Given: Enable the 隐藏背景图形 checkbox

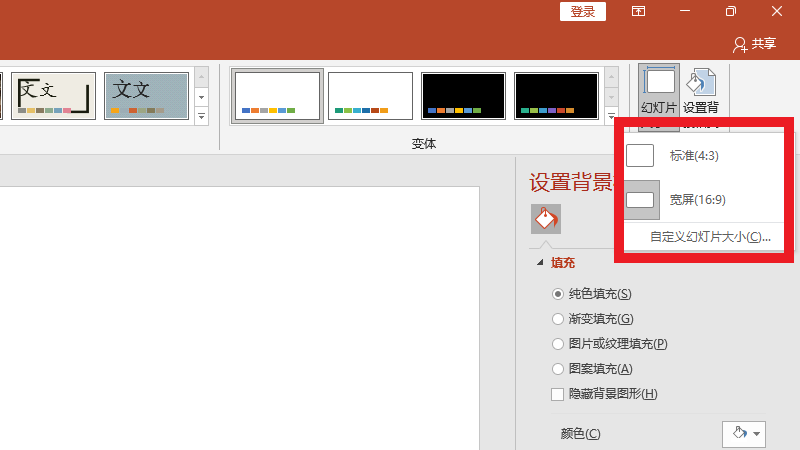Looking at the screenshot, I should point(558,394).
